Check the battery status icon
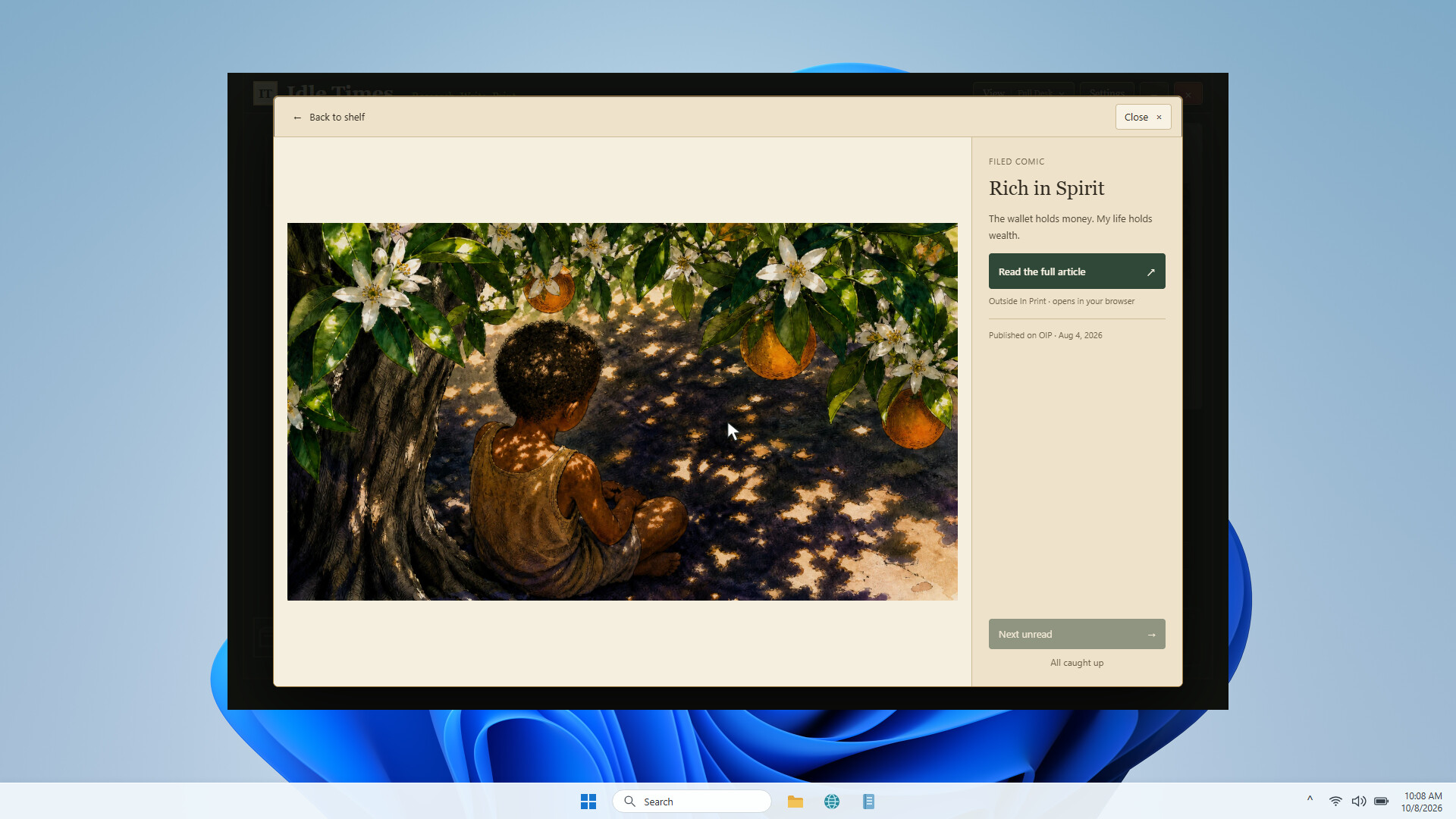 1381,801
